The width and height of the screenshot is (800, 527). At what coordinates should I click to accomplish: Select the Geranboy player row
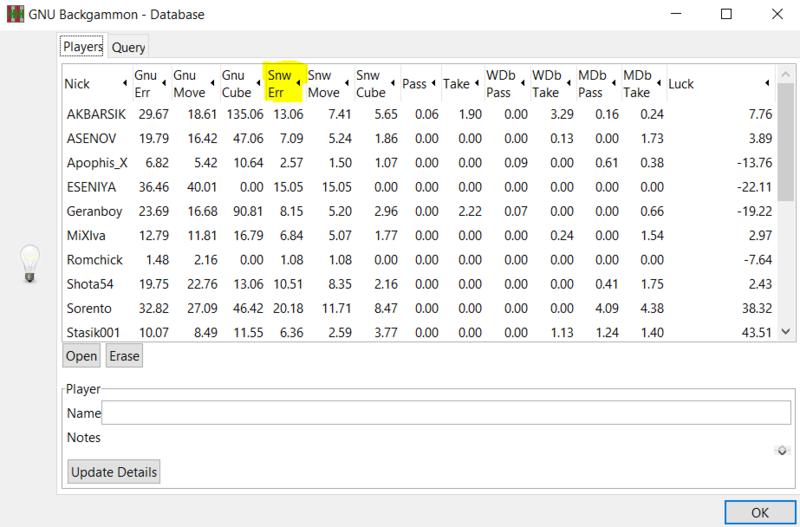click(x=418, y=211)
